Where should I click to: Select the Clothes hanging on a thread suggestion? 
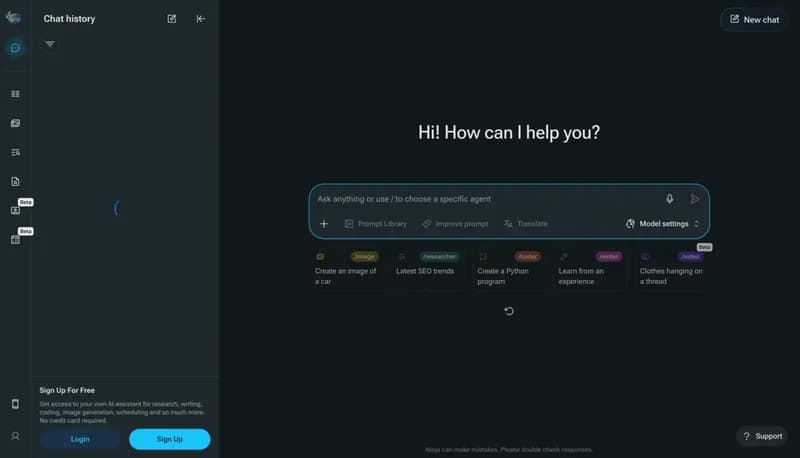click(x=671, y=269)
